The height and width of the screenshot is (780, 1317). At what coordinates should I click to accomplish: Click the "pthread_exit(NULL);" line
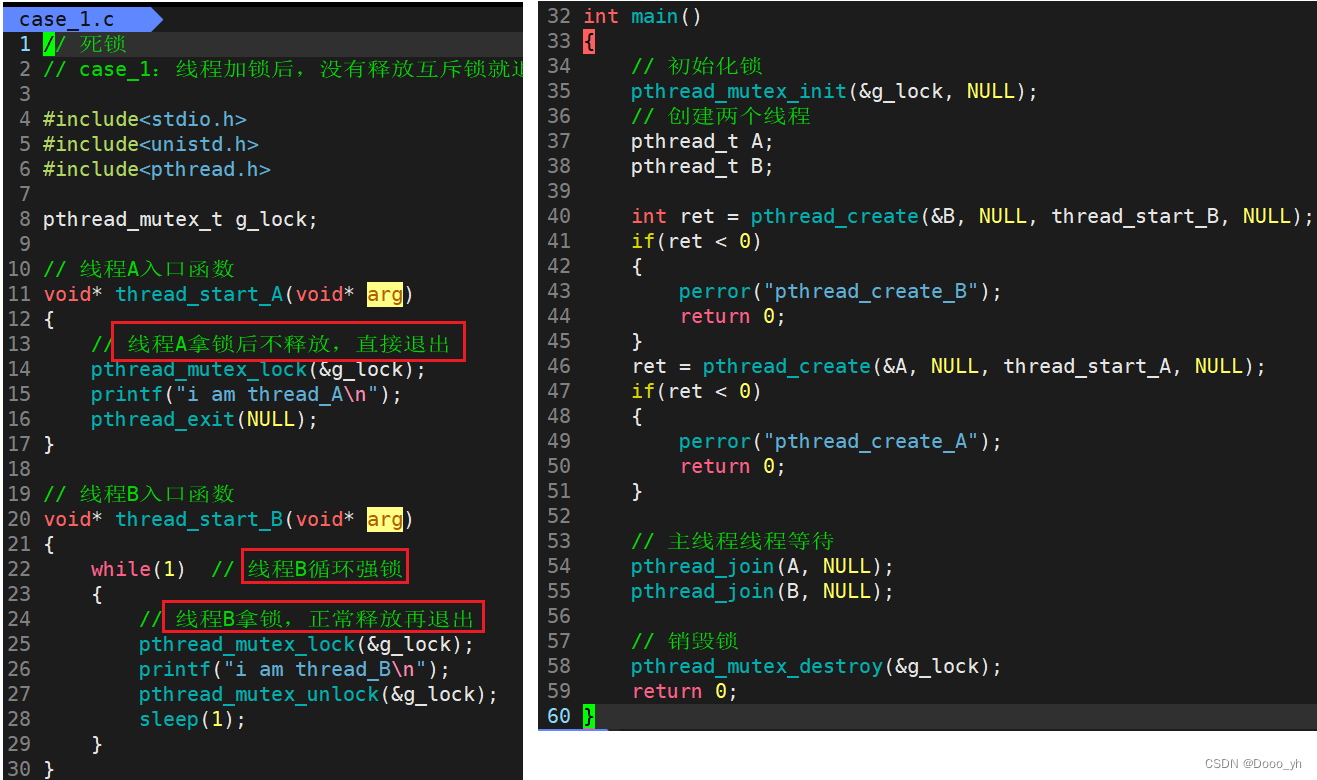pos(204,419)
